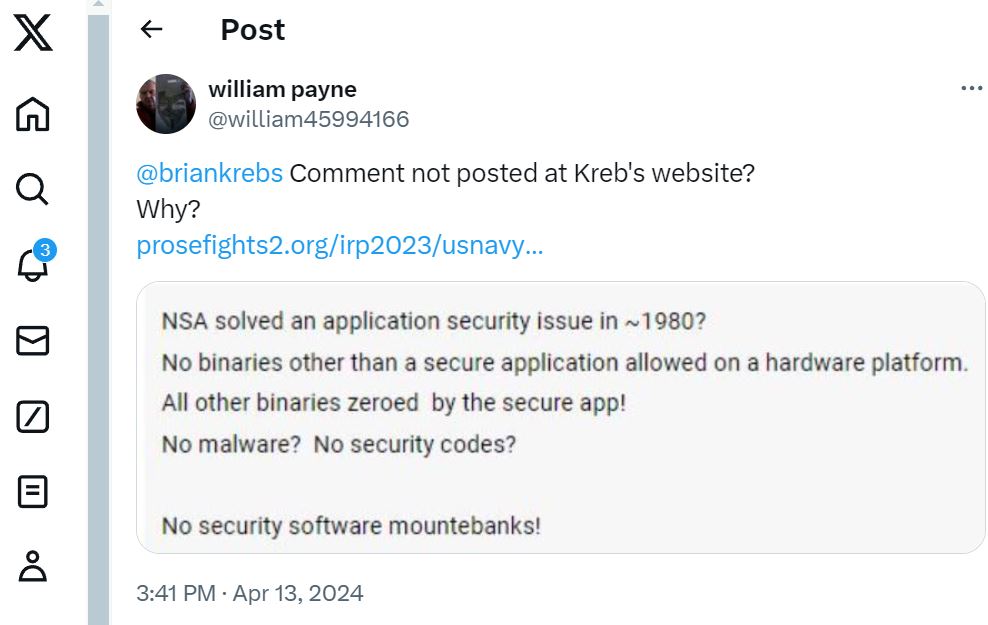Click the @briankrebs mention link
The width and height of the screenshot is (988, 625).
click(209, 173)
